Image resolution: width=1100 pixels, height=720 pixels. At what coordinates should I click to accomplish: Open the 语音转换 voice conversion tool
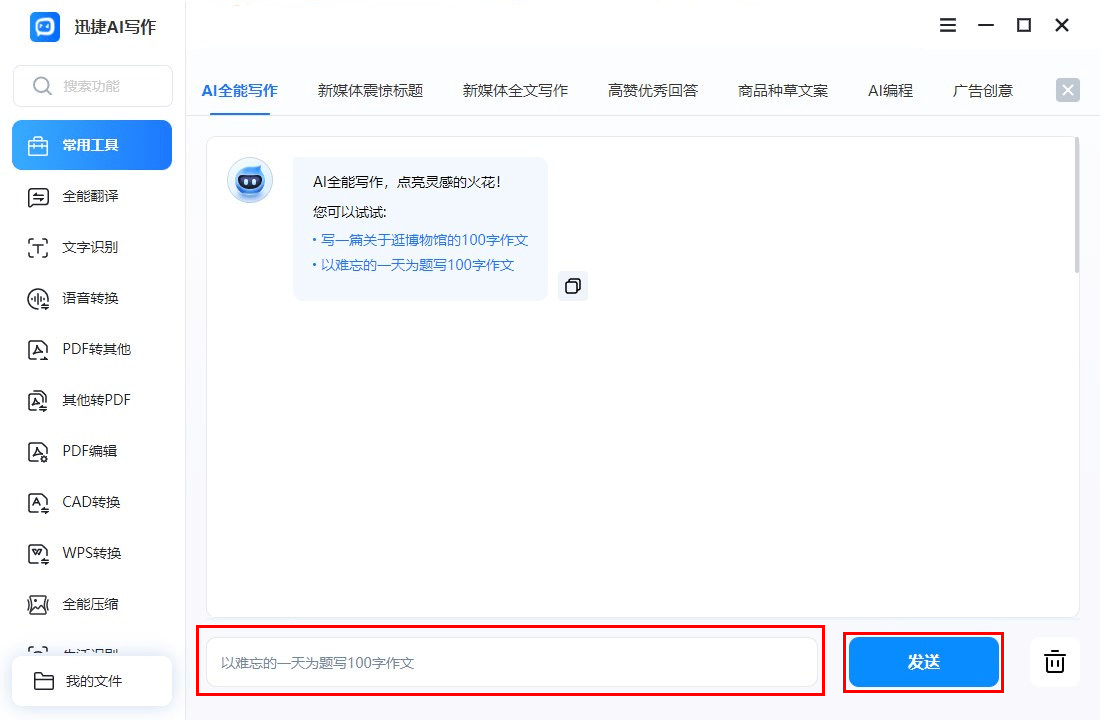(x=92, y=298)
